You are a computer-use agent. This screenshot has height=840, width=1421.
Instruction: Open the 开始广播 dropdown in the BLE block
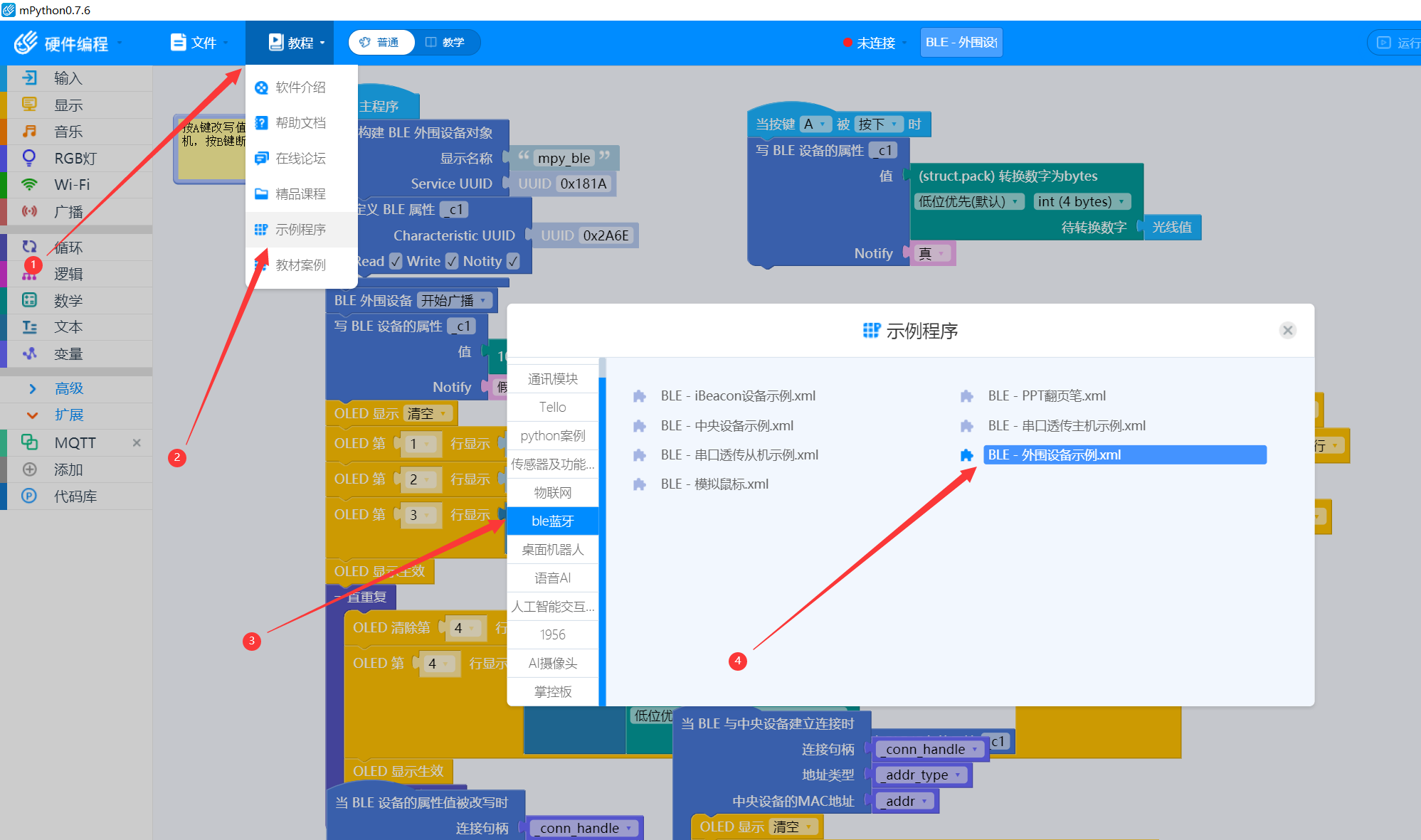(x=454, y=300)
